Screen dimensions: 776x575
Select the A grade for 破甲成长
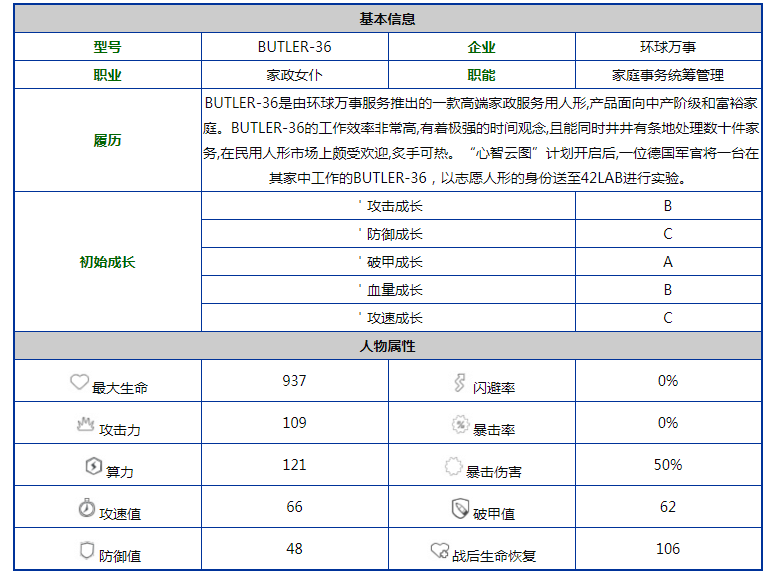pyautogui.click(x=668, y=262)
